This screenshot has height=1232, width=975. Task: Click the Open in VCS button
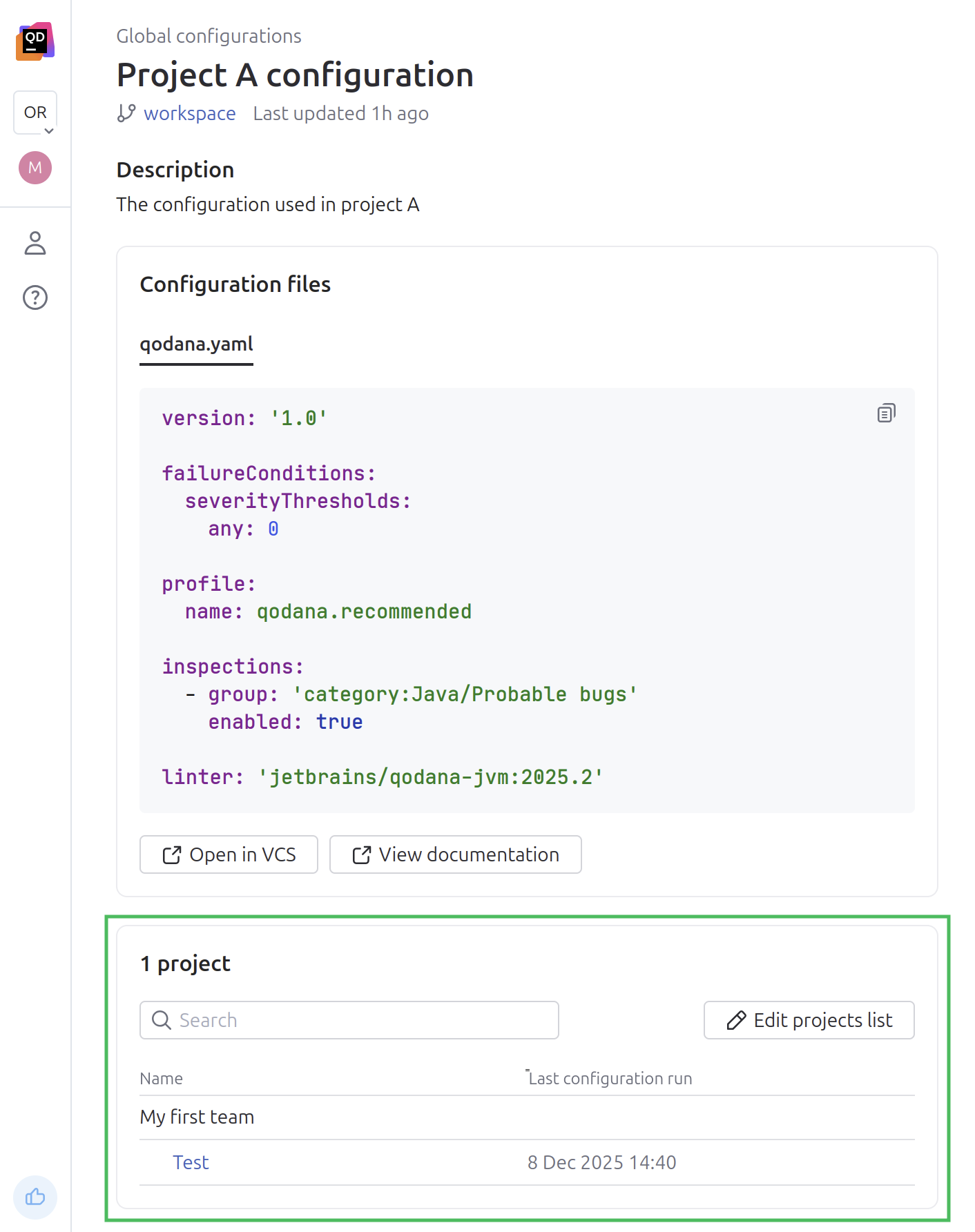pos(229,854)
